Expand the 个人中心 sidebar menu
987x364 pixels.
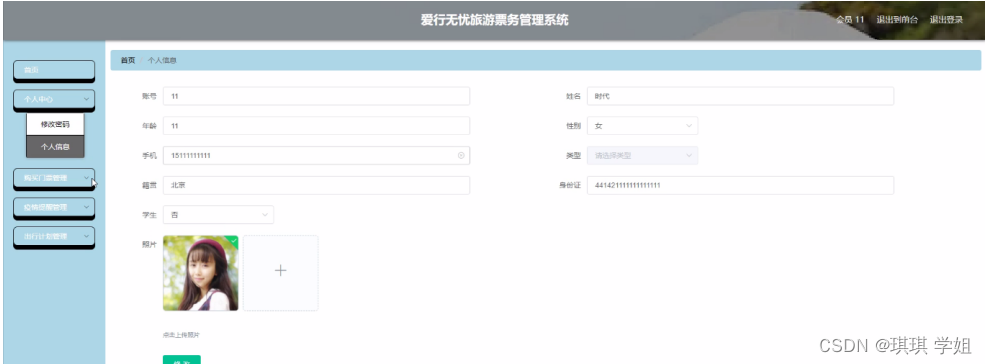(x=54, y=100)
